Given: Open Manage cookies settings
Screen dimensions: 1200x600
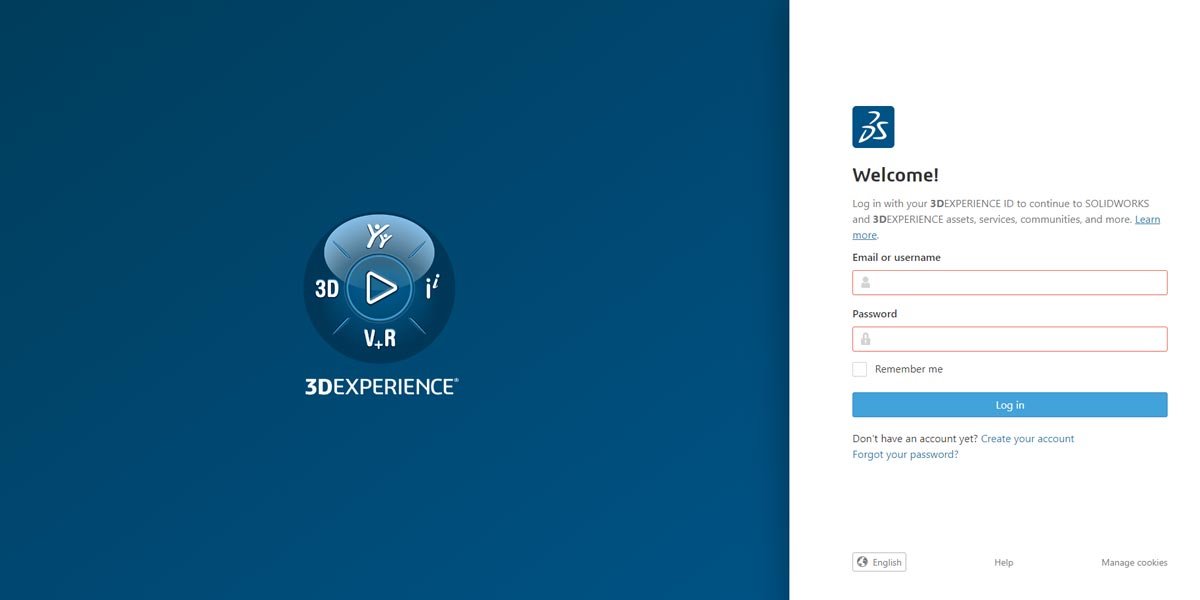Looking at the screenshot, I should [1134, 563].
